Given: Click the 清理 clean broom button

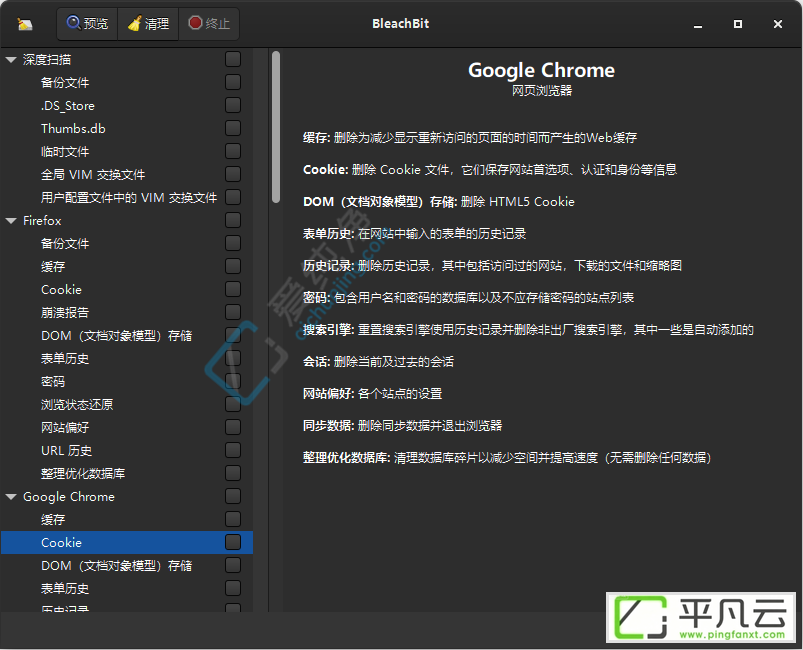Looking at the screenshot, I should (x=149, y=24).
